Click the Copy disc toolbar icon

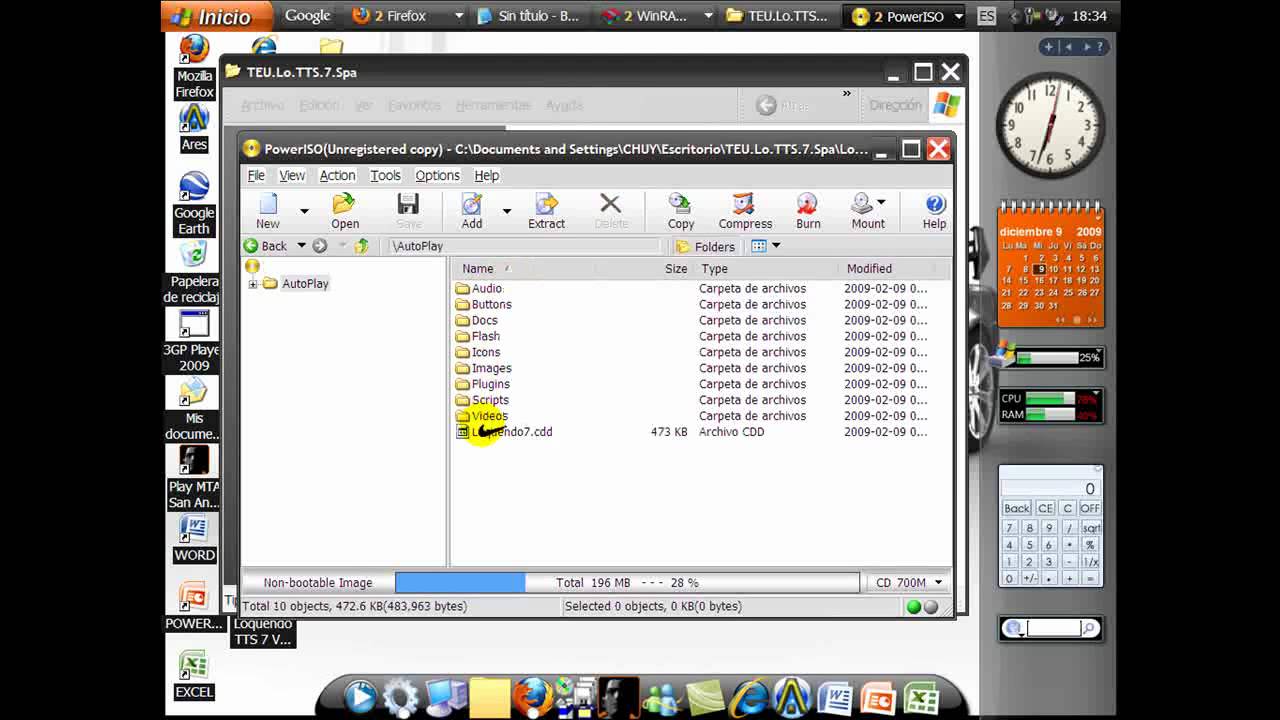(681, 211)
